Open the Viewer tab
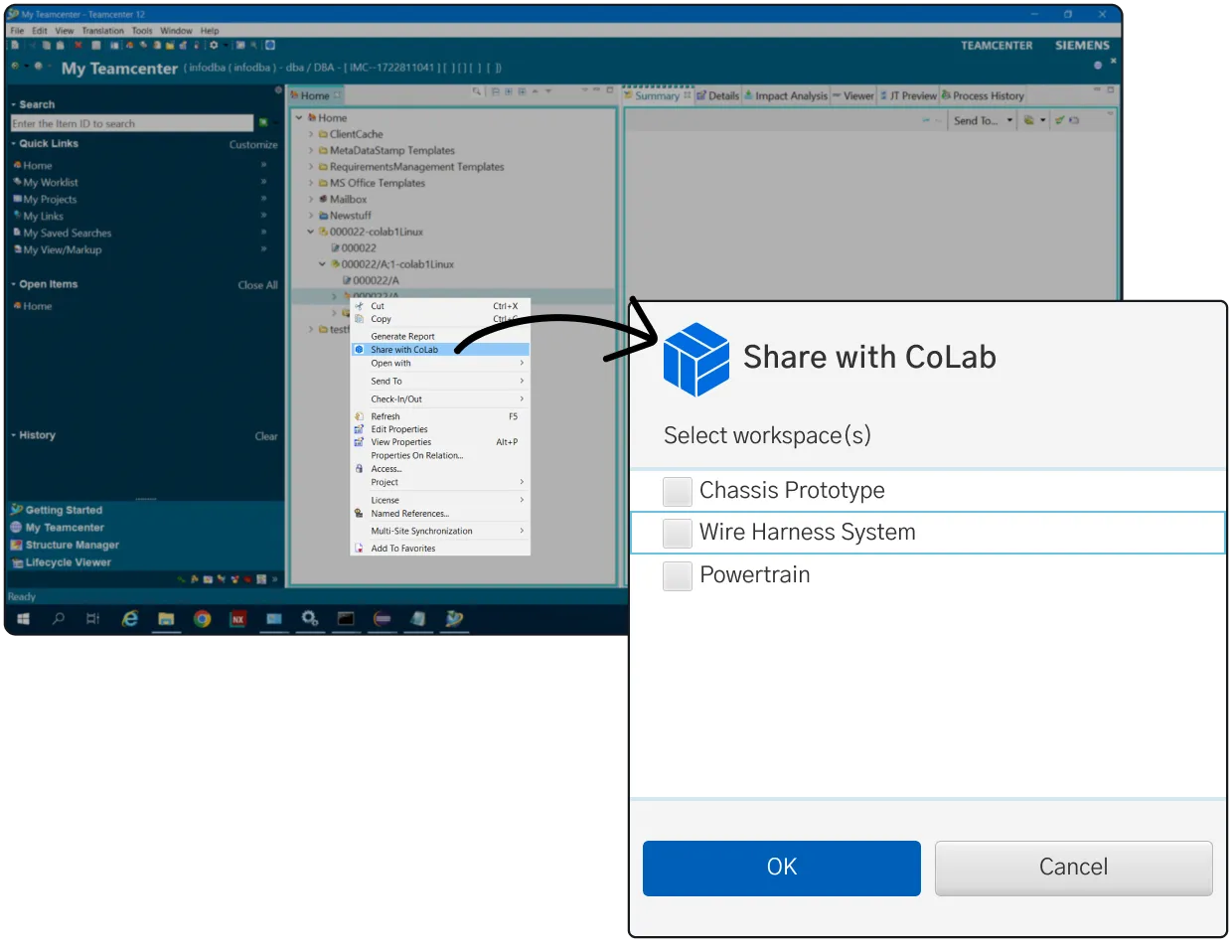 click(853, 95)
